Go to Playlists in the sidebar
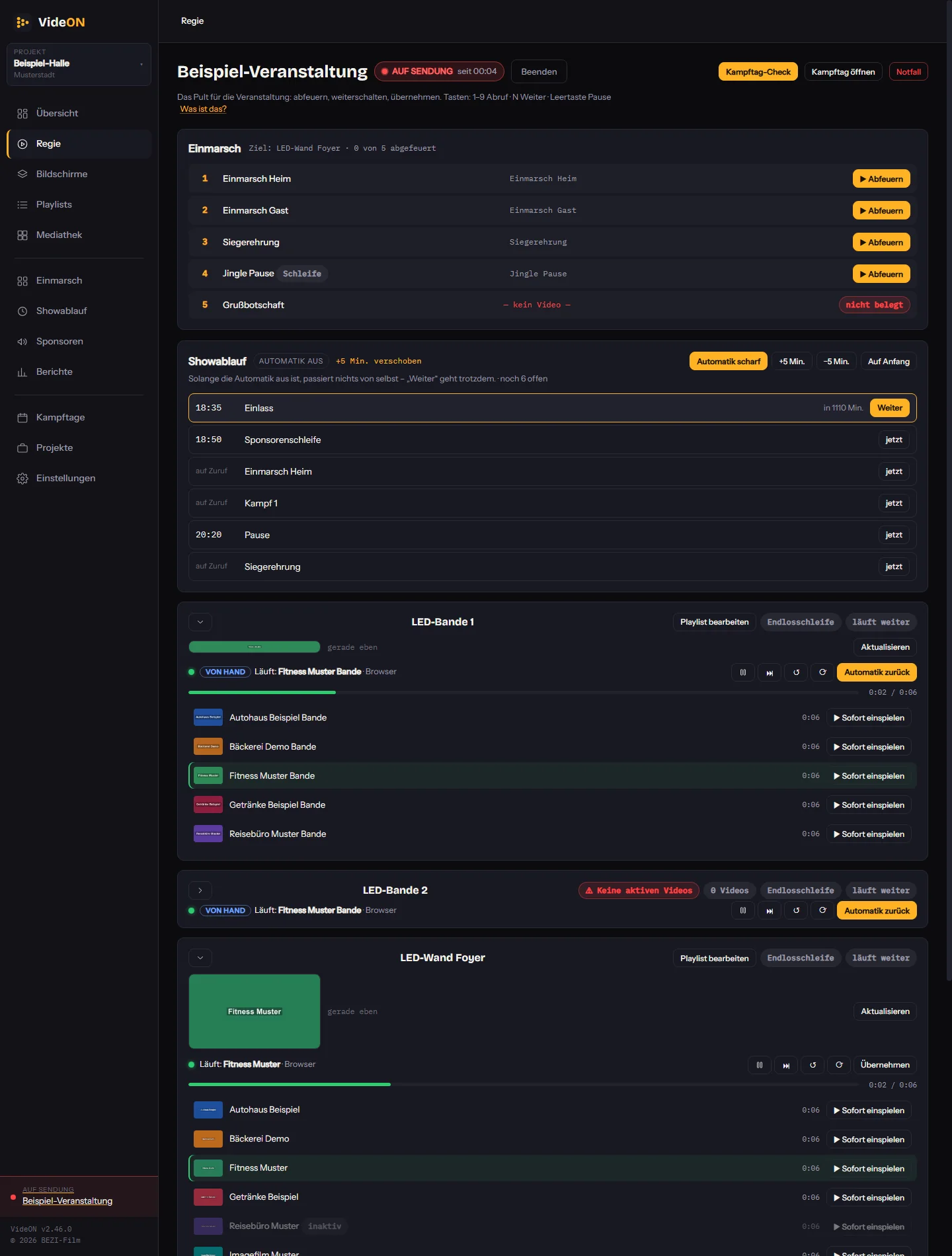The image size is (952, 1256). tap(79, 204)
